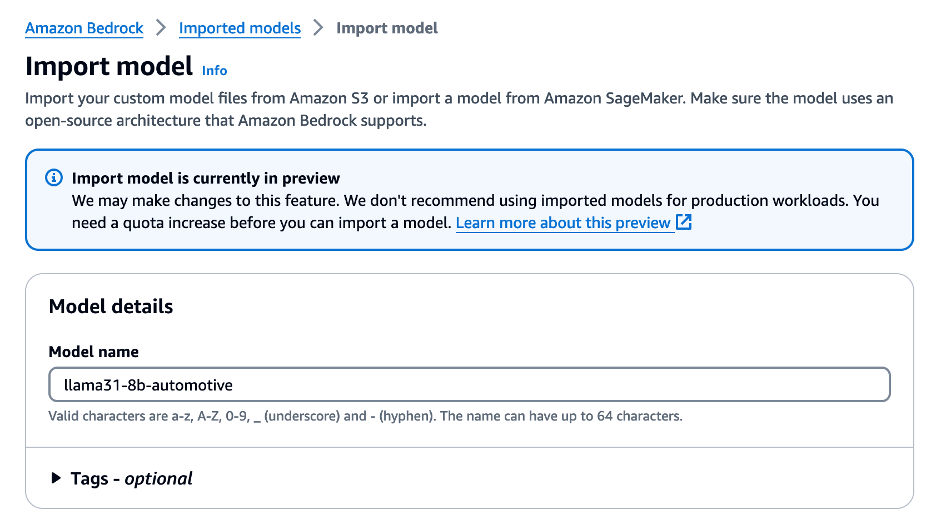Click the chevron after Amazon Bedrock breadcrumb

161,28
